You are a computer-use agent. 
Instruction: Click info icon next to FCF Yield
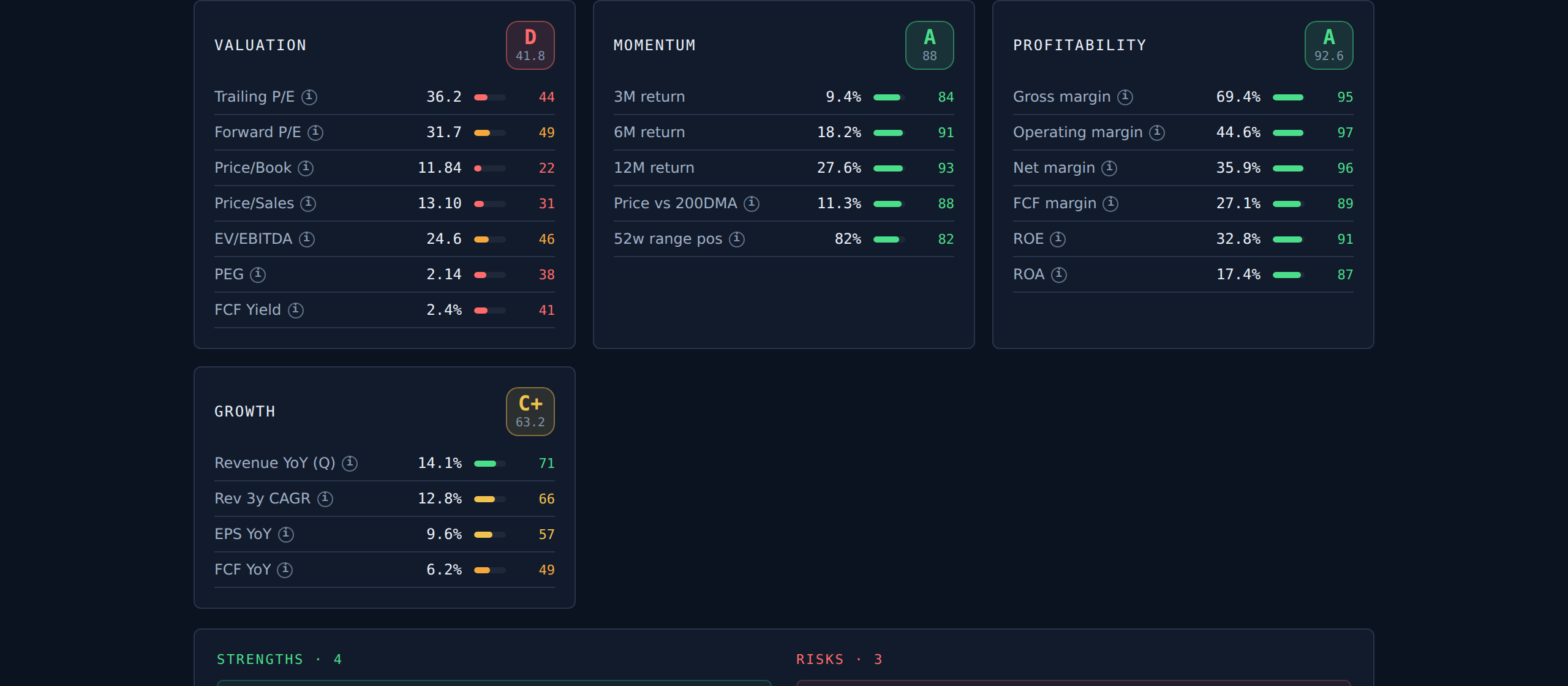[x=296, y=310]
